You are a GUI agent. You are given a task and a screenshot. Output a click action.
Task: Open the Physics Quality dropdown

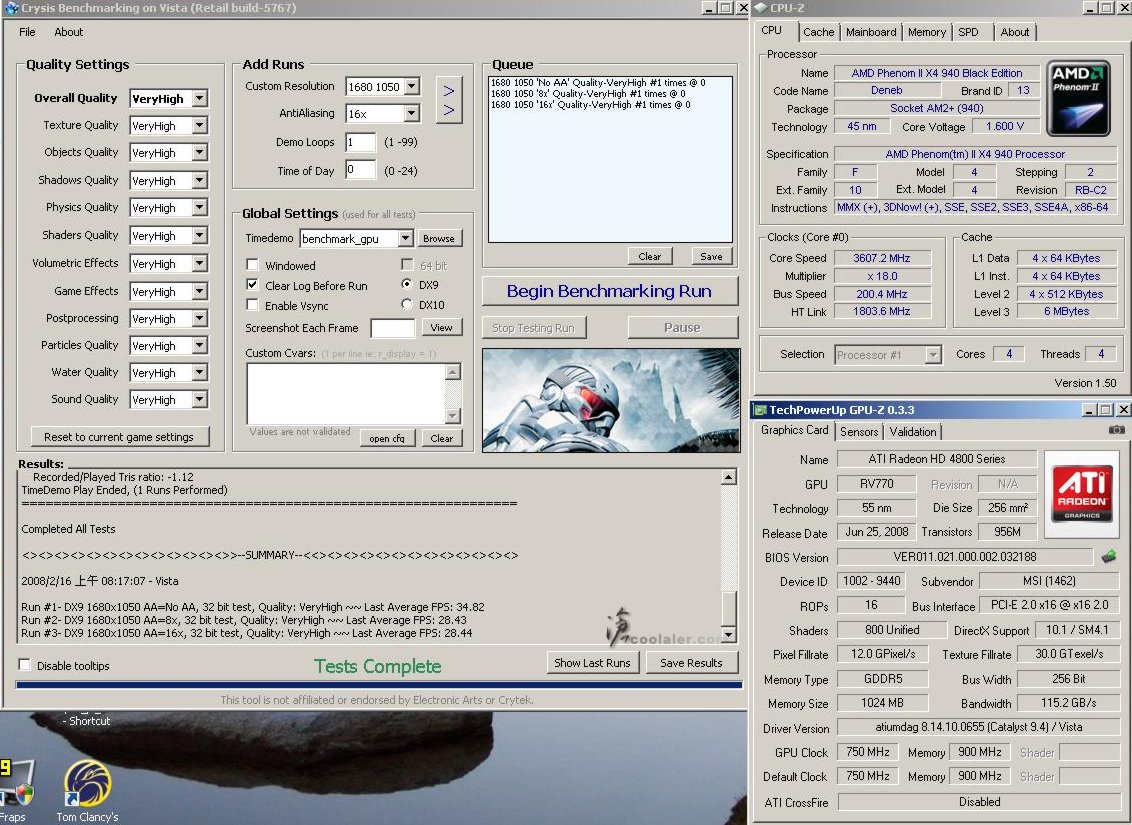200,208
